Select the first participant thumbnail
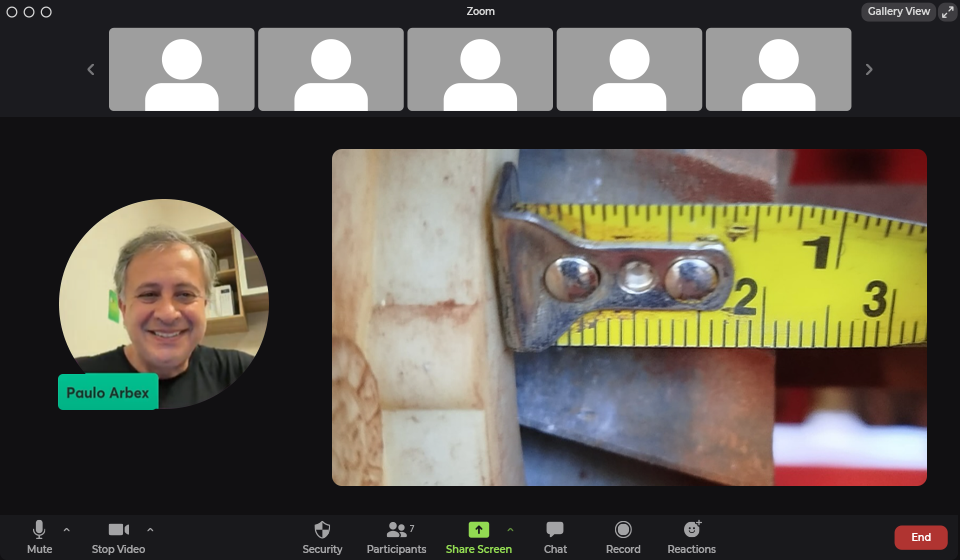The image size is (960, 560). point(181,69)
